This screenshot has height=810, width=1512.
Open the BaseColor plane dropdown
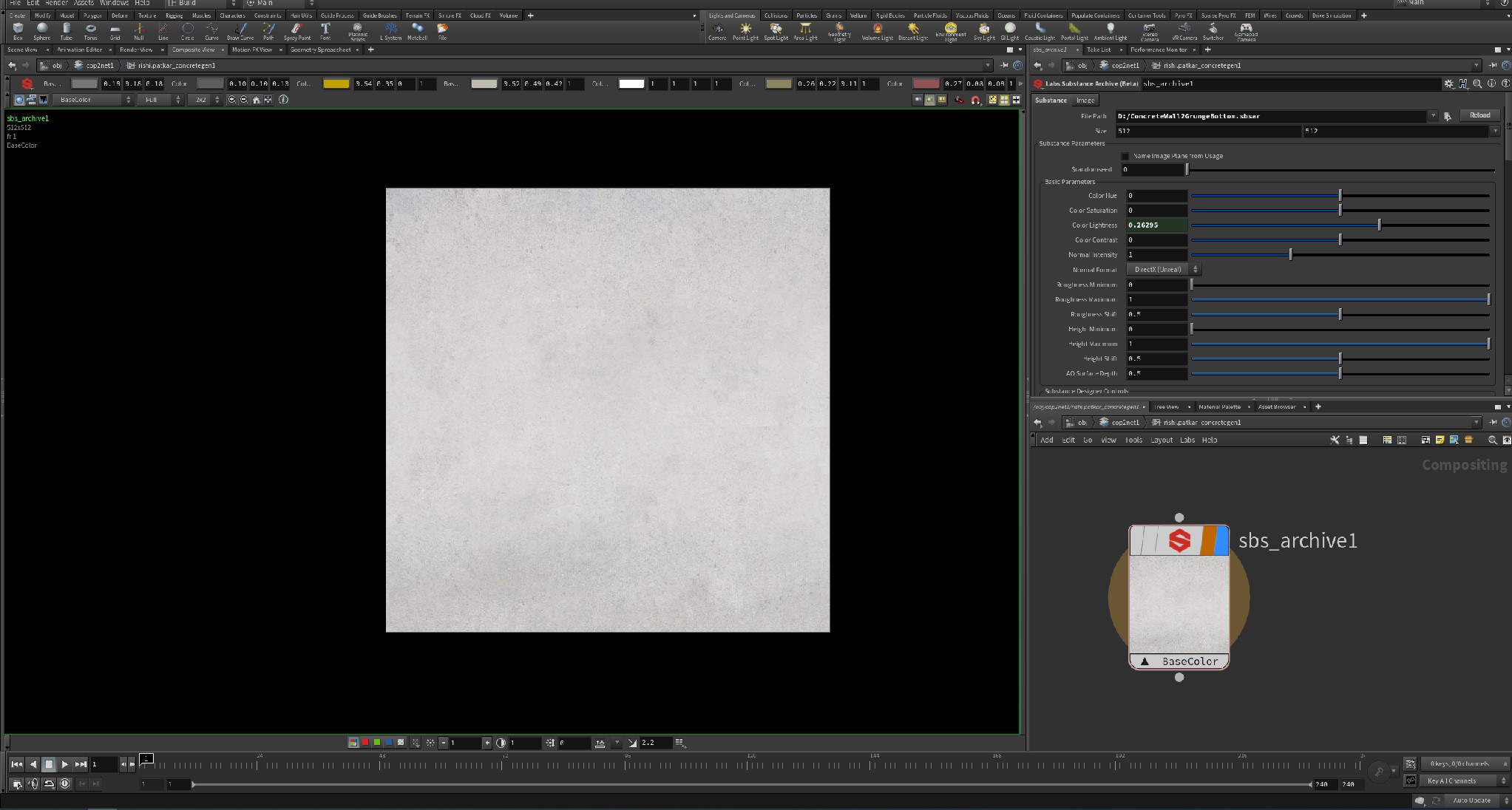click(92, 100)
